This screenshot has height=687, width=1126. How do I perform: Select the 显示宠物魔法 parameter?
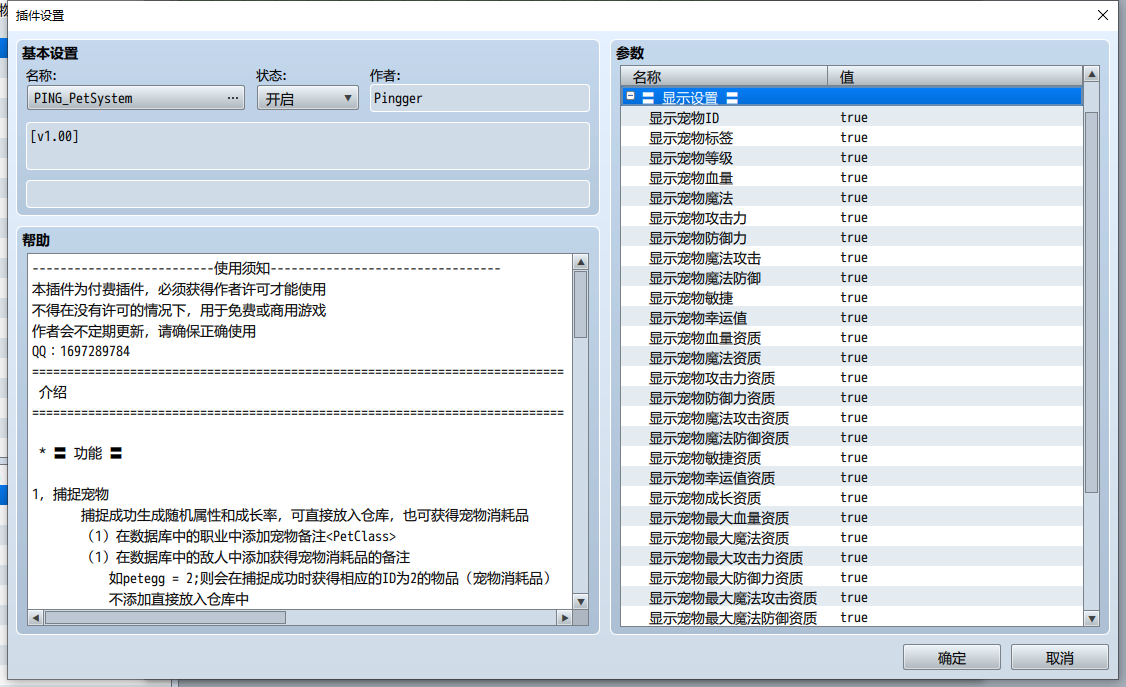(x=852, y=198)
